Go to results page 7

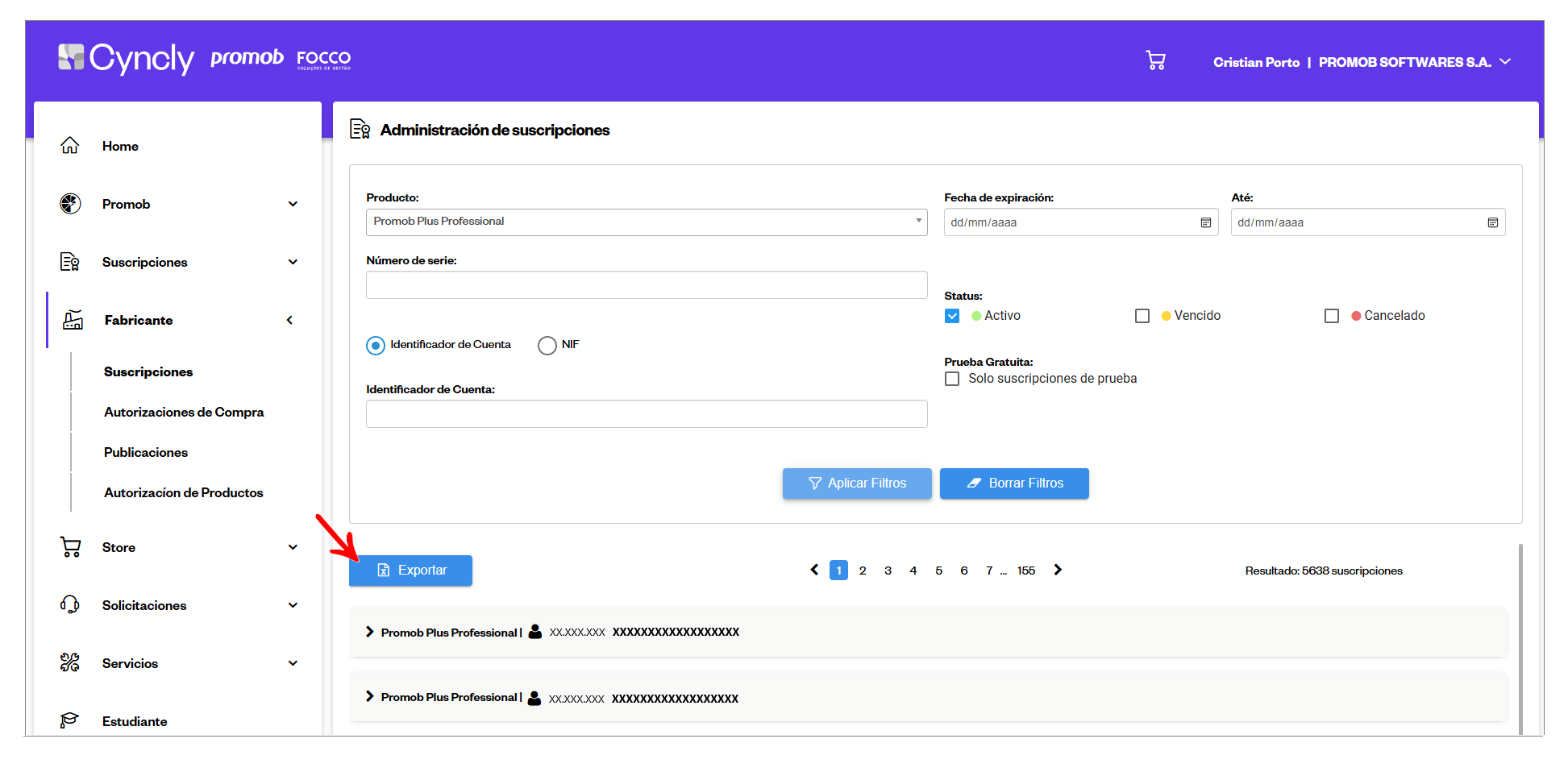click(x=989, y=571)
